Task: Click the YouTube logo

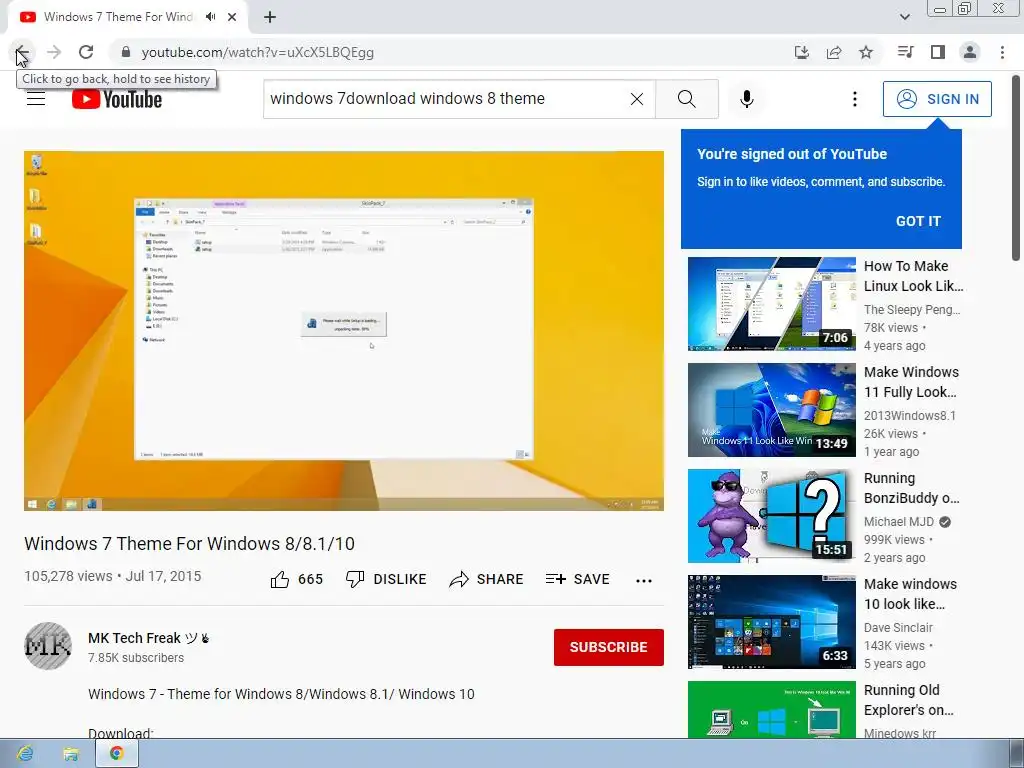Action: click(117, 99)
